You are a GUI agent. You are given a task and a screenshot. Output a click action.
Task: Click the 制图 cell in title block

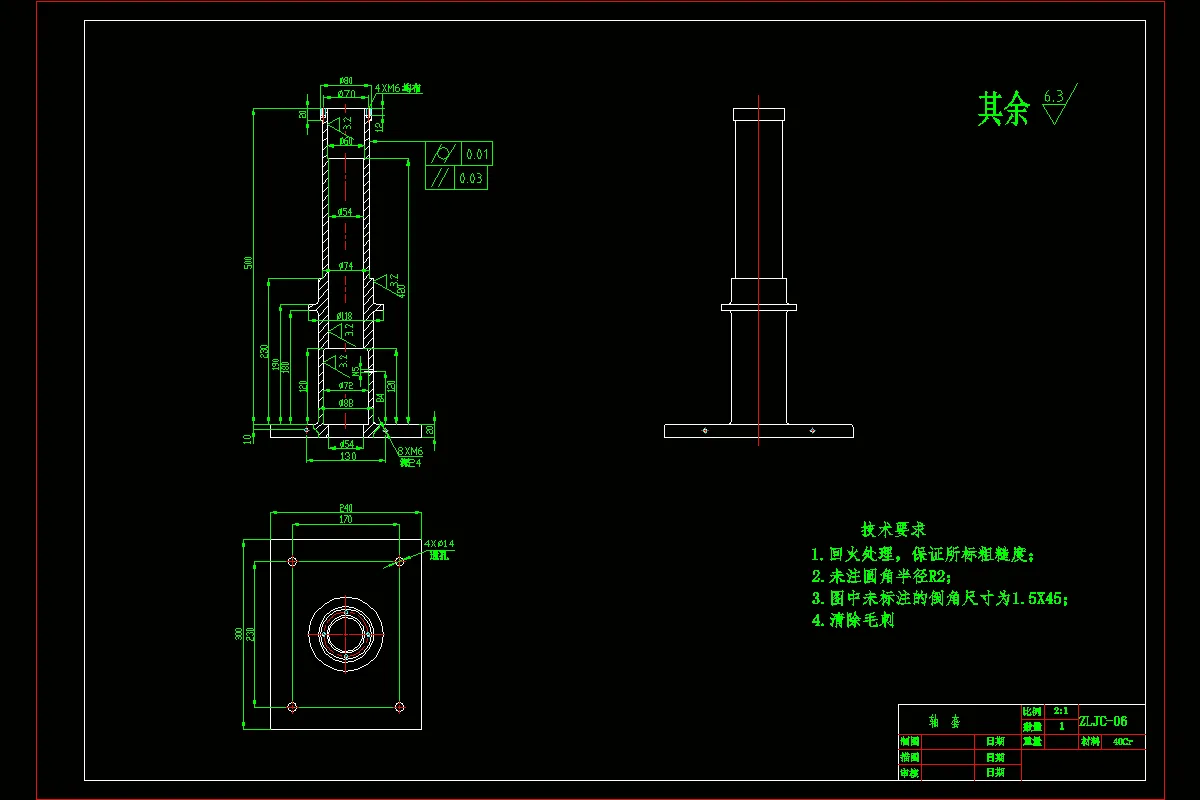[x=909, y=742]
